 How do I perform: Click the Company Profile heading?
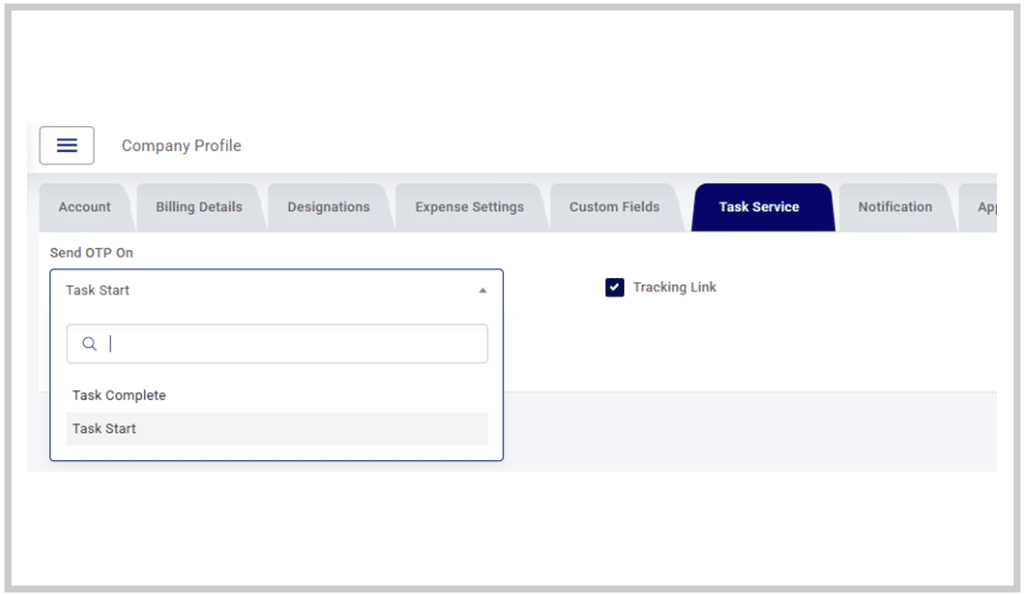click(181, 146)
